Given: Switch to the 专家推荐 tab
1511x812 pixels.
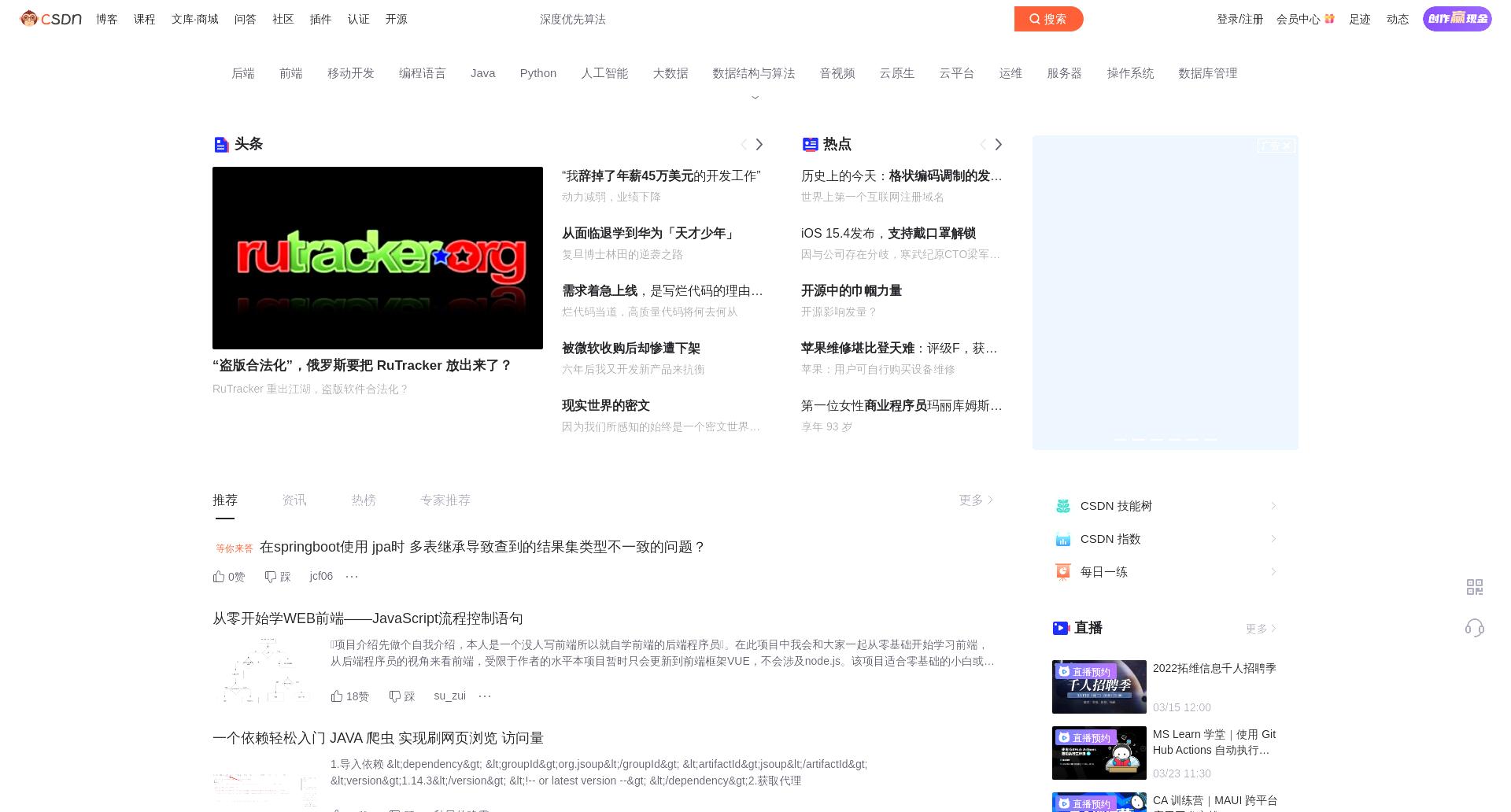Looking at the screenshot, I should click(445, 500).
